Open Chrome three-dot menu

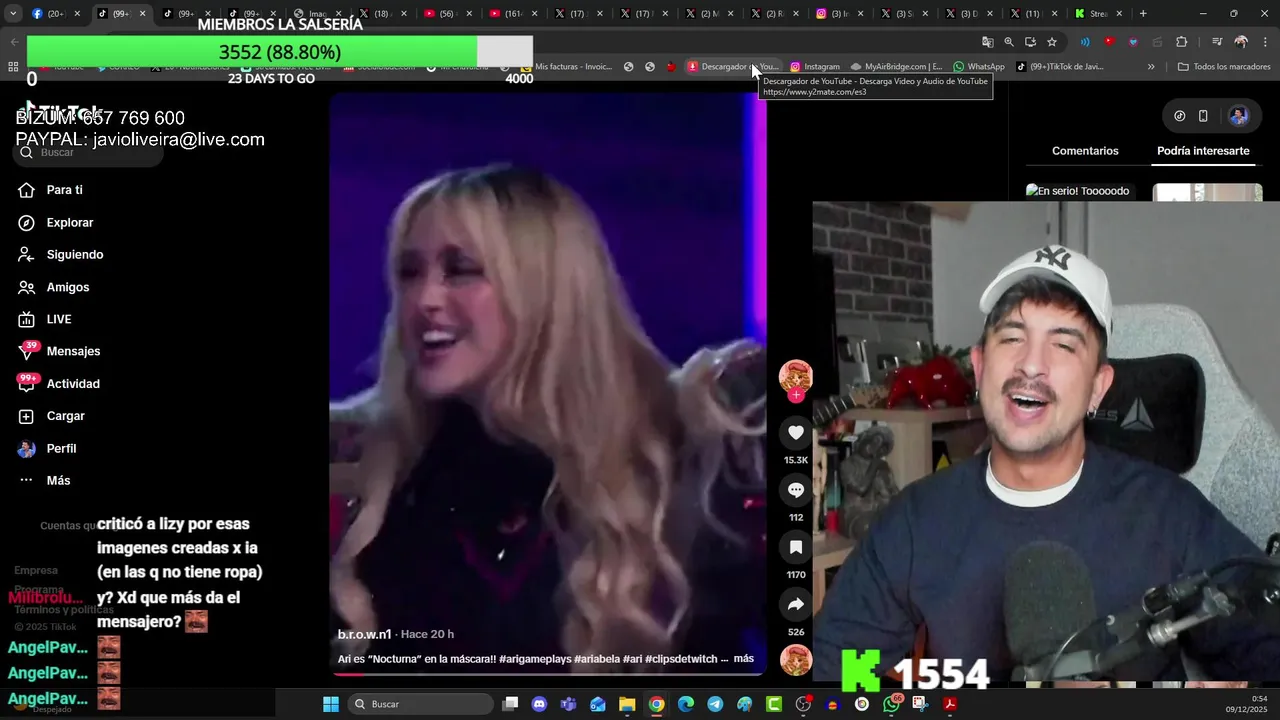click(1264, 42)
